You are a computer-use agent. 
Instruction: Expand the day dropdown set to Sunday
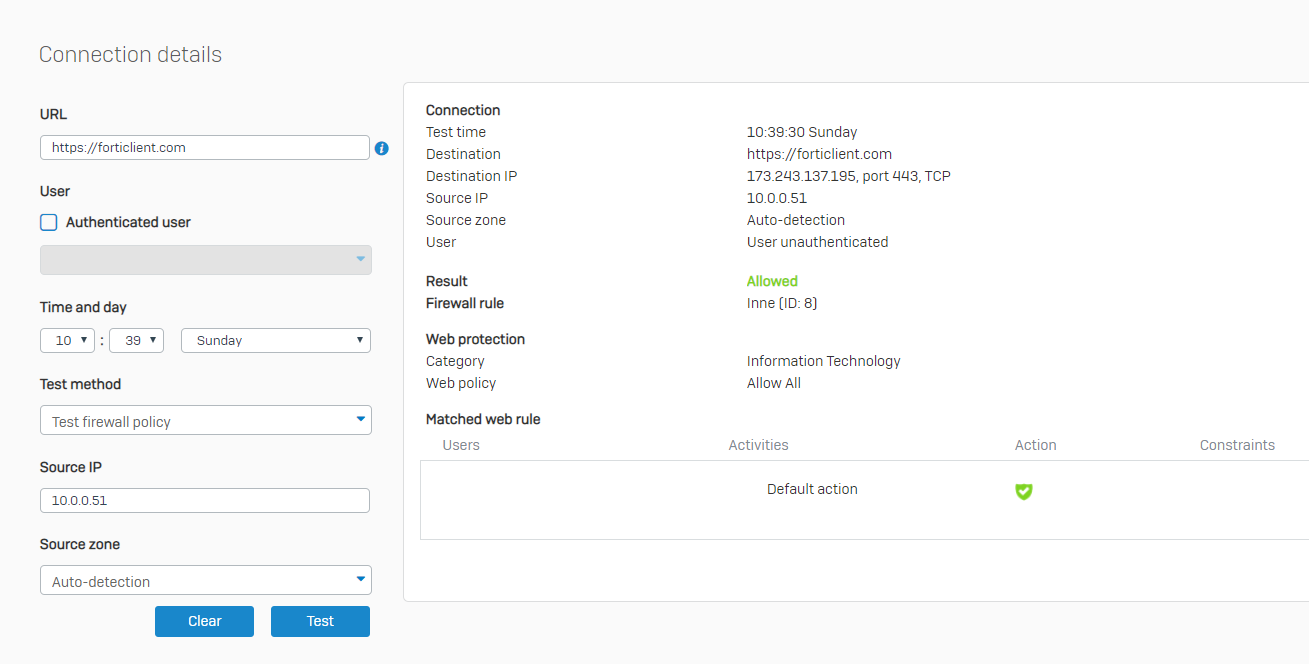tap(275, 340)
